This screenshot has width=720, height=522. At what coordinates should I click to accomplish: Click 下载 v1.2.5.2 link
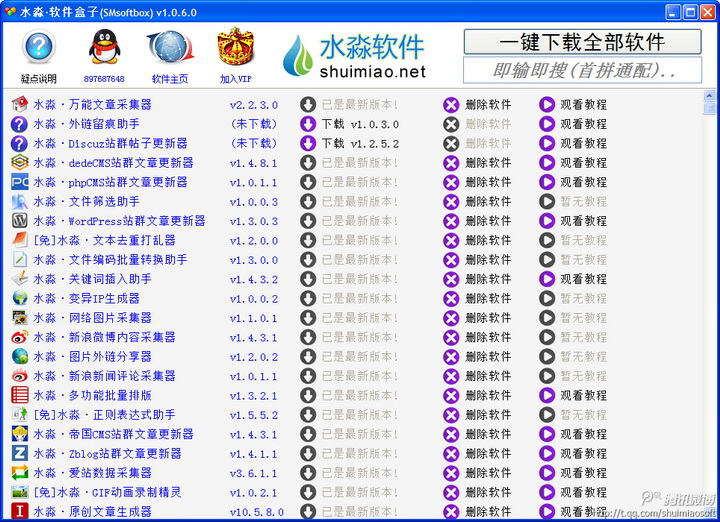pyautogui.click(x=360, y=143)
